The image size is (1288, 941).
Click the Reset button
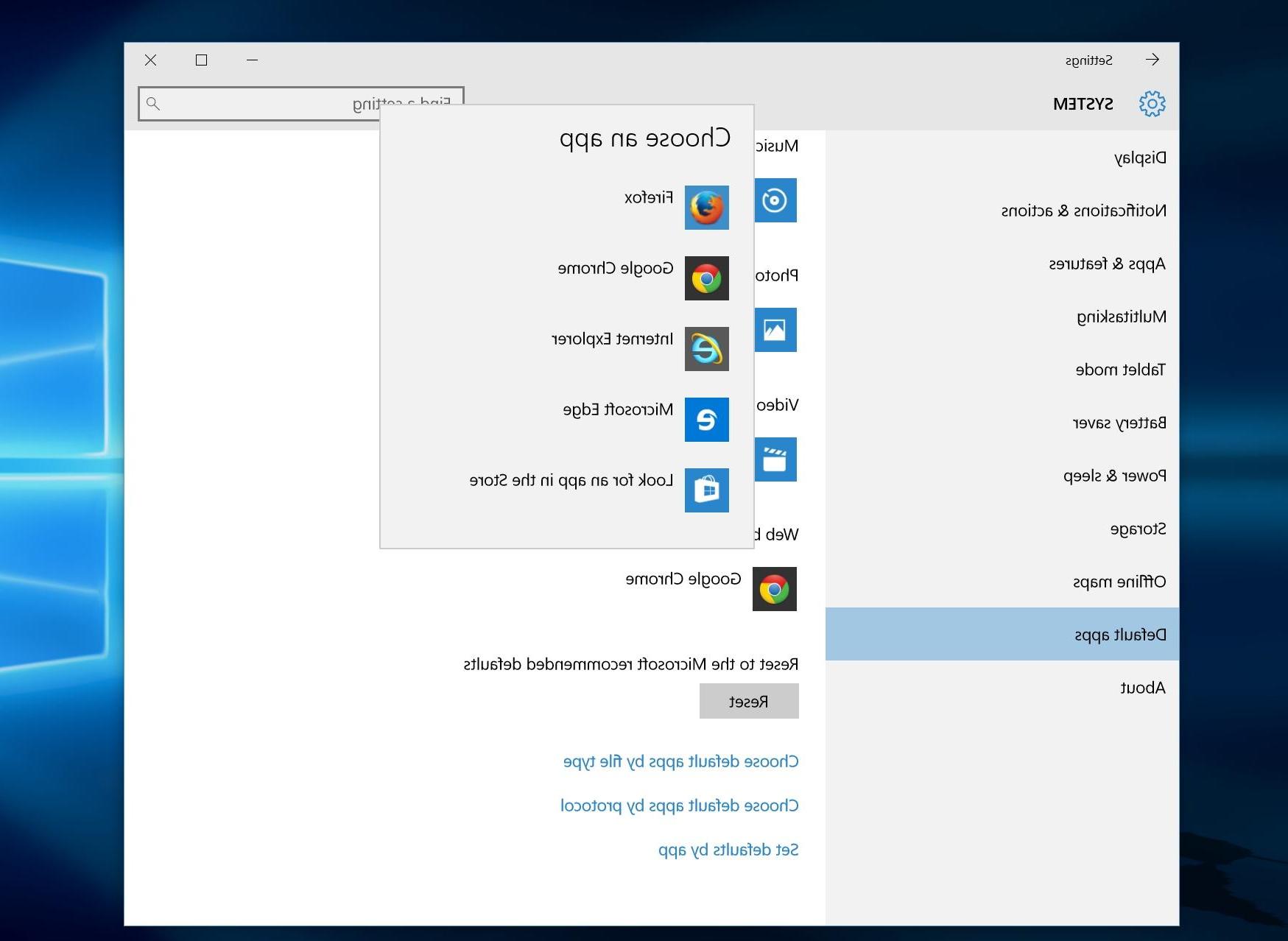point(749,701)
